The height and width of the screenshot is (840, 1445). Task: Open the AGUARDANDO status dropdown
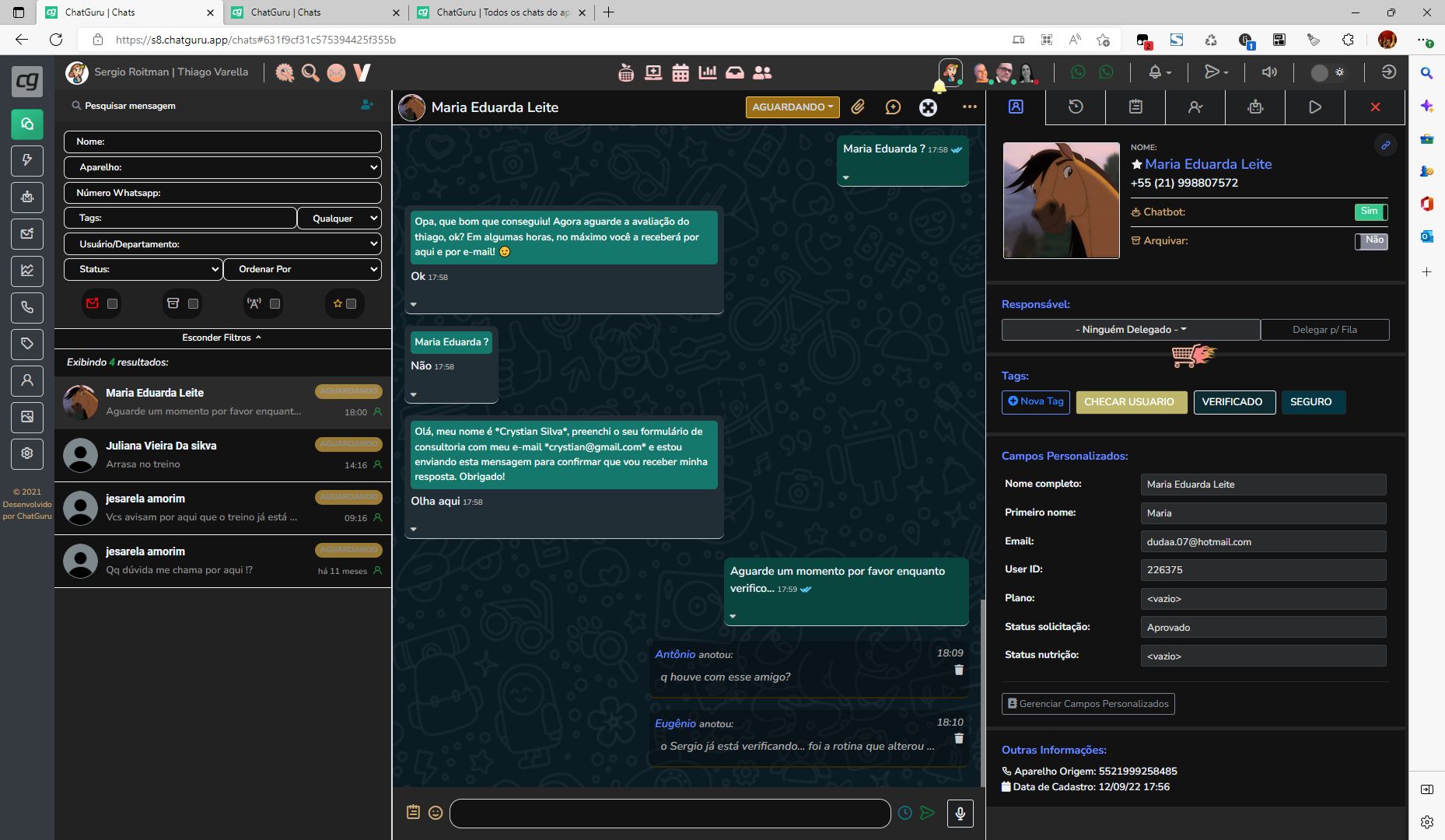click(x=792, y=107)
